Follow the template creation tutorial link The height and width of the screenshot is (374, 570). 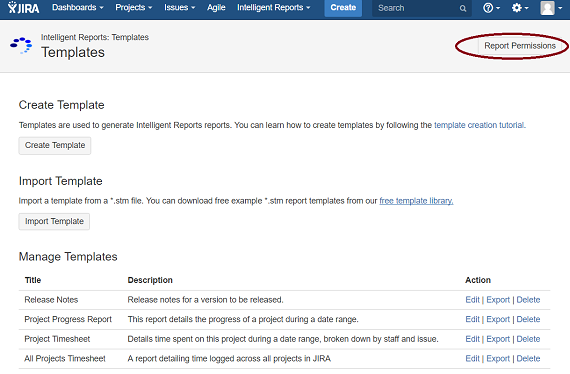(x=479, y=125)
